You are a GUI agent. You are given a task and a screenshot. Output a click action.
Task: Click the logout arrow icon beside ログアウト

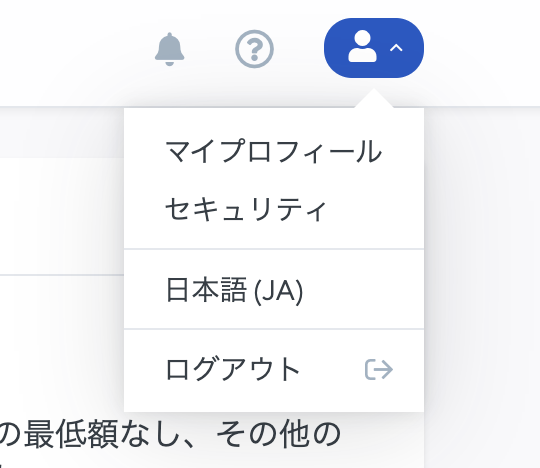pos(379,370)
